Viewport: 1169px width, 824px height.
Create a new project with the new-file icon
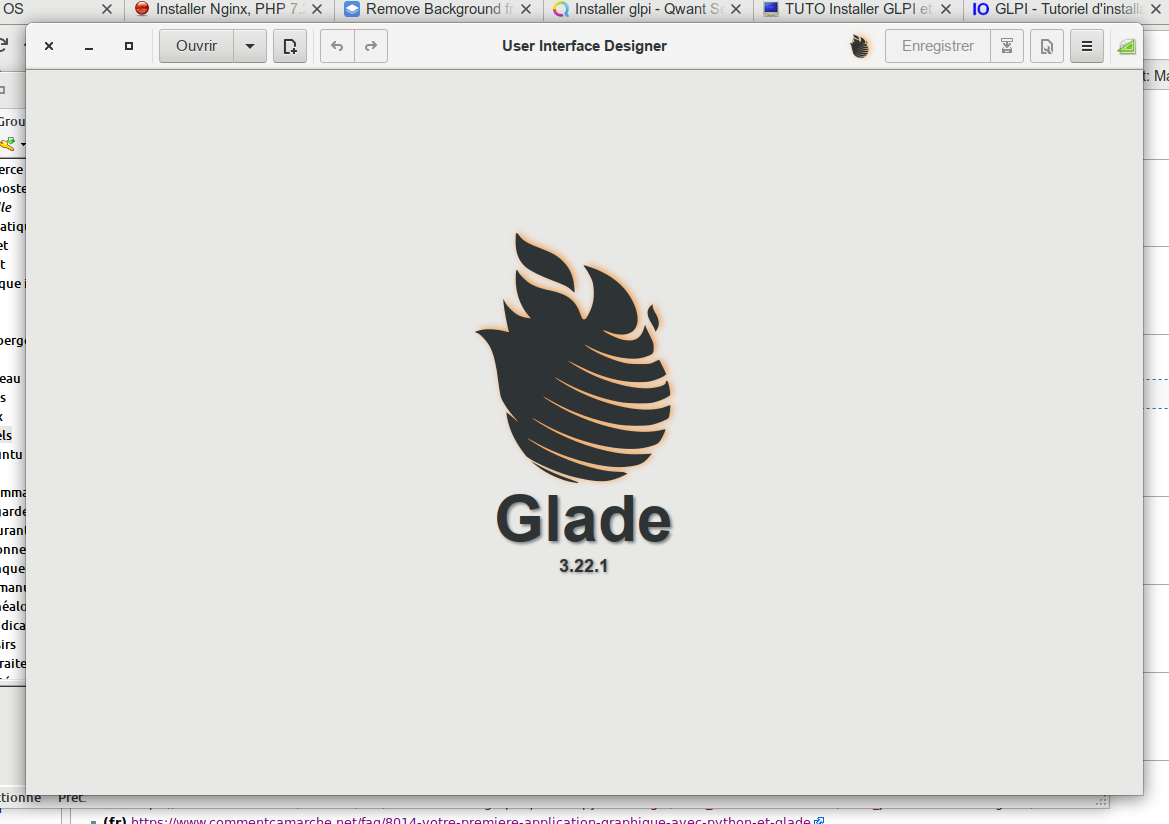coord(290,46)
